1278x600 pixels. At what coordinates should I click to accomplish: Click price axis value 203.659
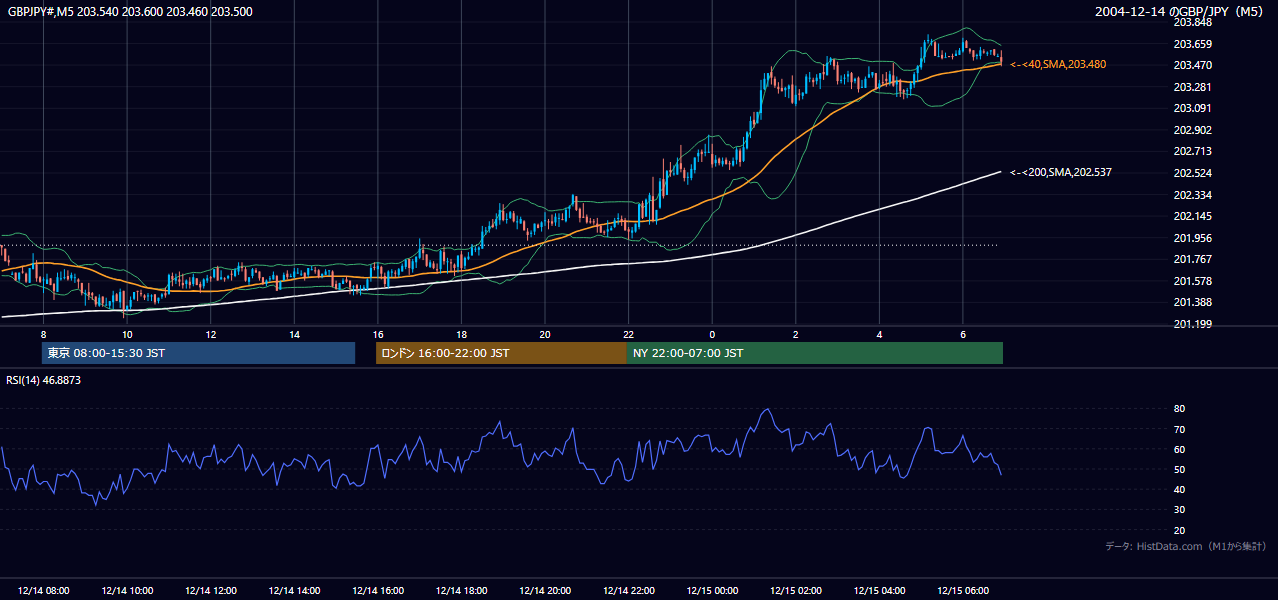point(1191,44)
